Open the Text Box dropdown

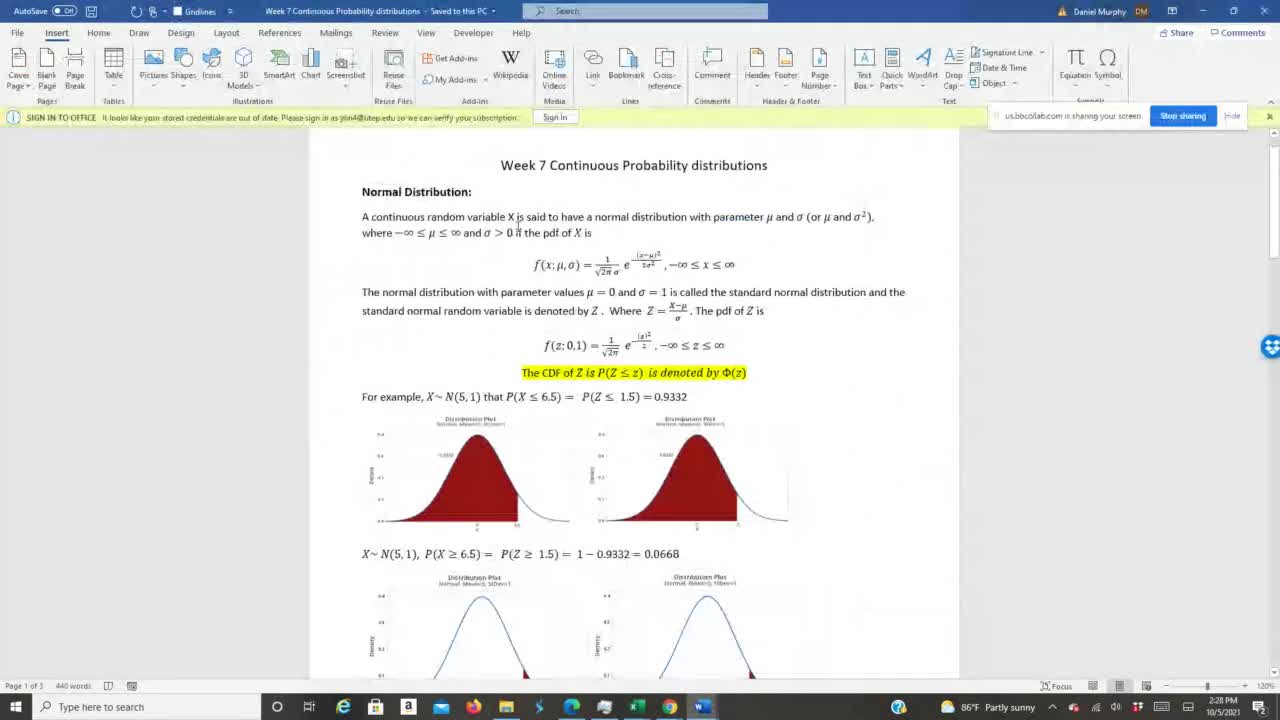coord(864,68)
